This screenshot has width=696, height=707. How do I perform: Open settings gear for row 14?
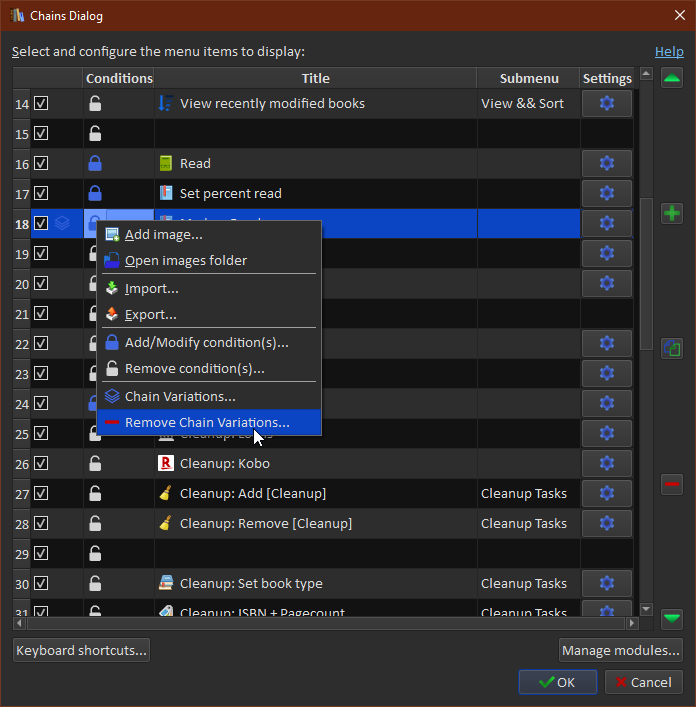[x=606, y=103]
